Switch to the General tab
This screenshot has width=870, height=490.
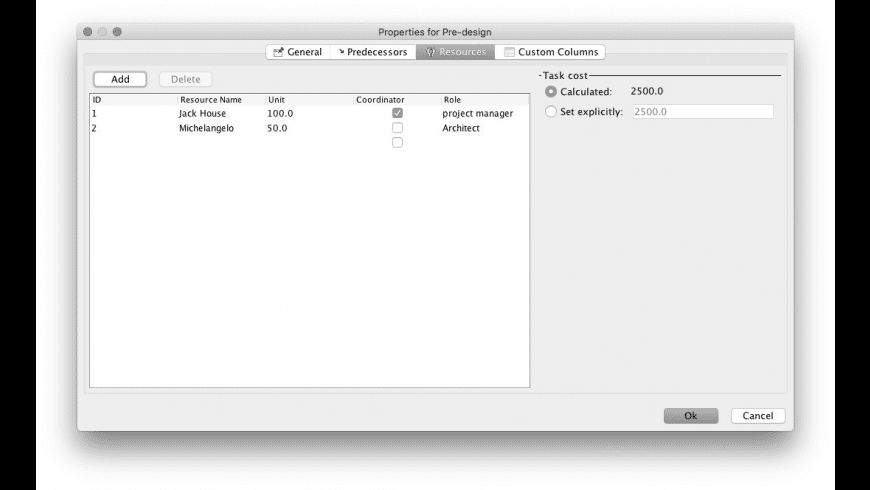(298, 52)
